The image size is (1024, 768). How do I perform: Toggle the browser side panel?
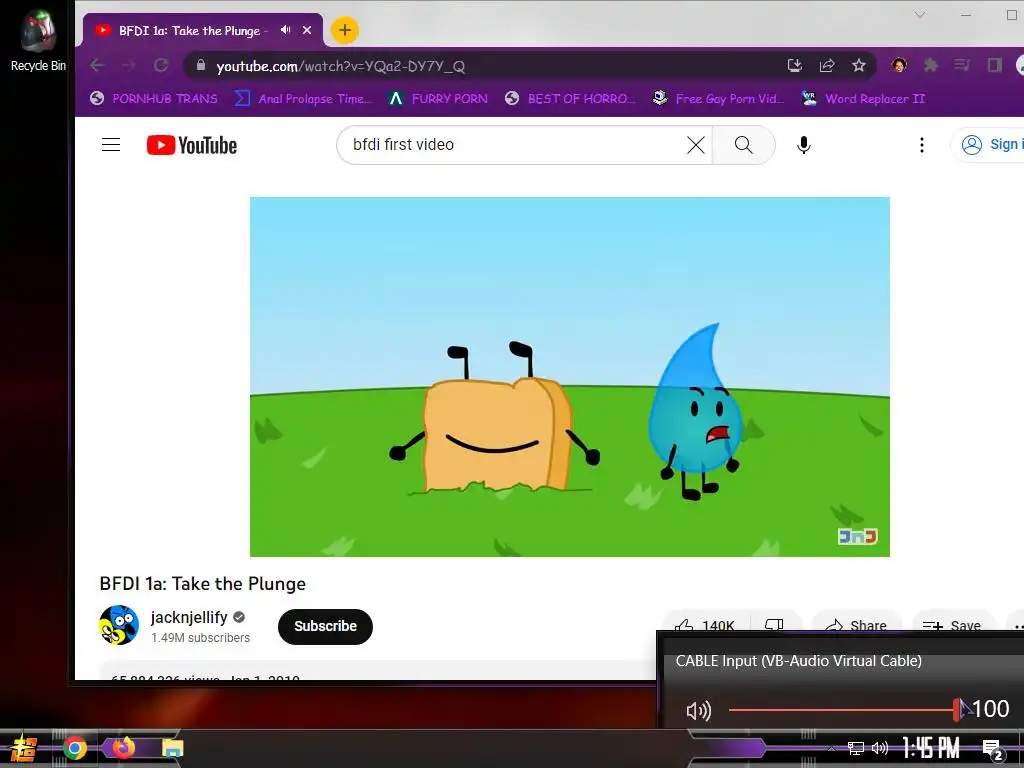point(994,65)
